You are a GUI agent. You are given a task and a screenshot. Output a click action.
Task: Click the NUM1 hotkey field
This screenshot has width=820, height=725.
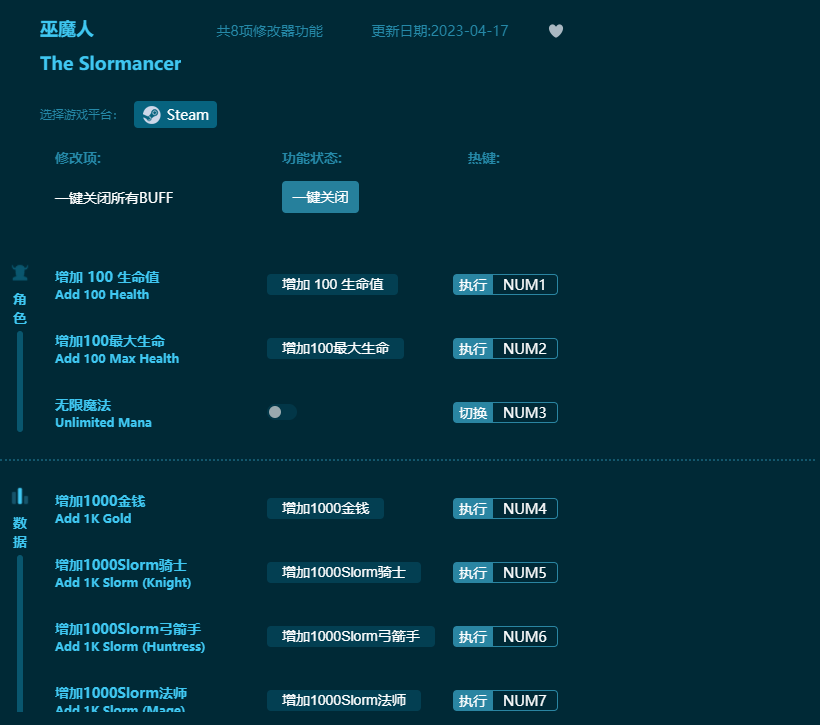pyautogui.click(x=525, y=285)
